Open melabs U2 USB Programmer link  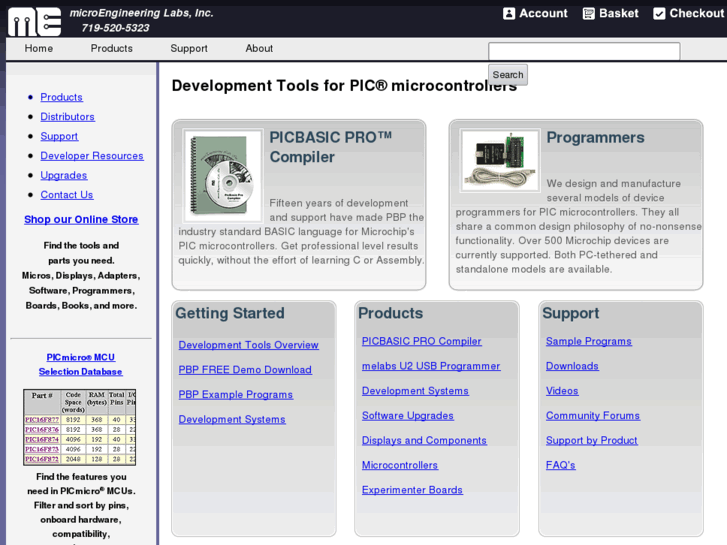pos(431,366)
